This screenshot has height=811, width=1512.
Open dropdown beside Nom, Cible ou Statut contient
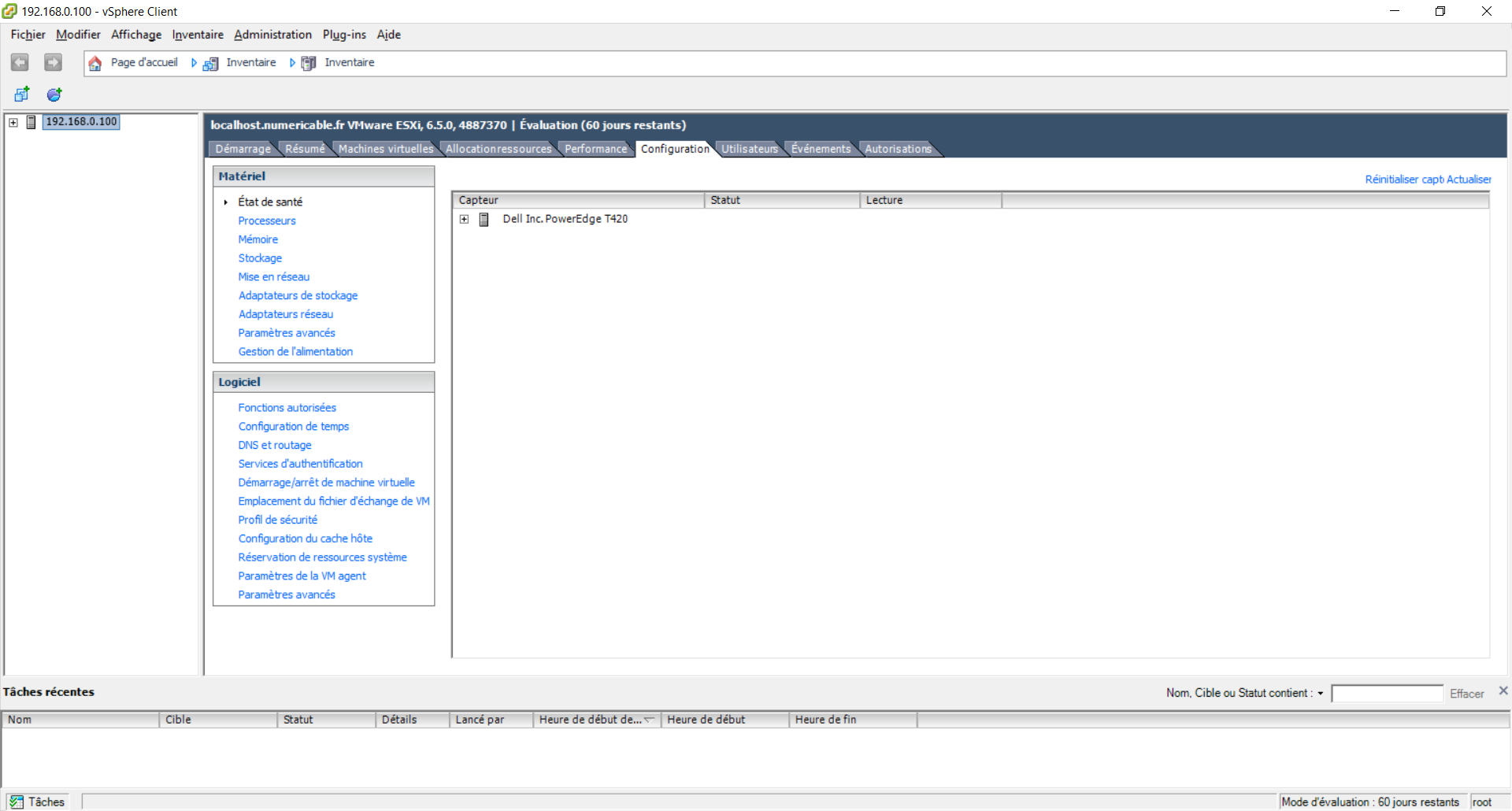coord(1321,694)
